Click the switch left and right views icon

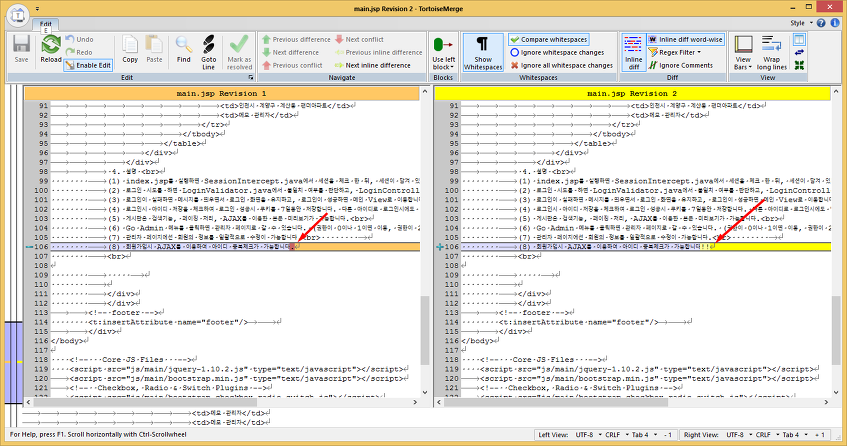(x=799, y=52)
